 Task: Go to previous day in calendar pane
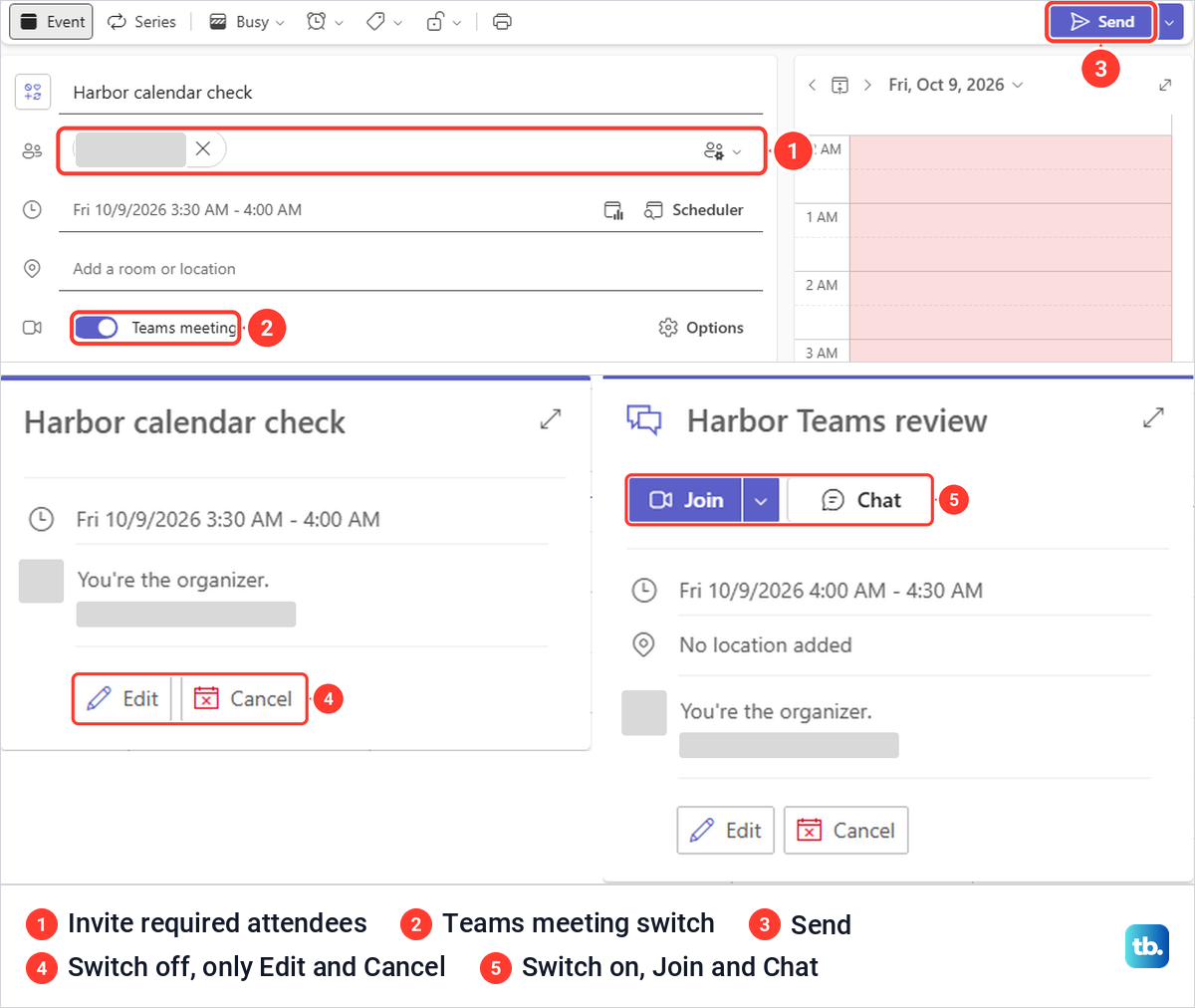(813, 86)
